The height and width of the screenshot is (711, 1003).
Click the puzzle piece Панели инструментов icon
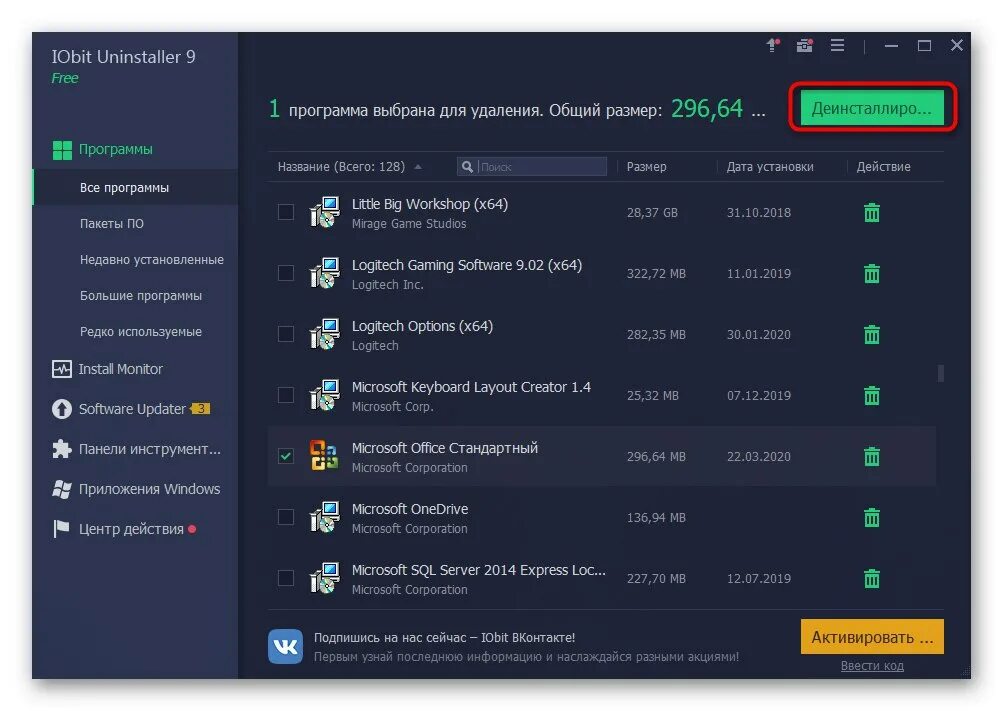point(61,449)
